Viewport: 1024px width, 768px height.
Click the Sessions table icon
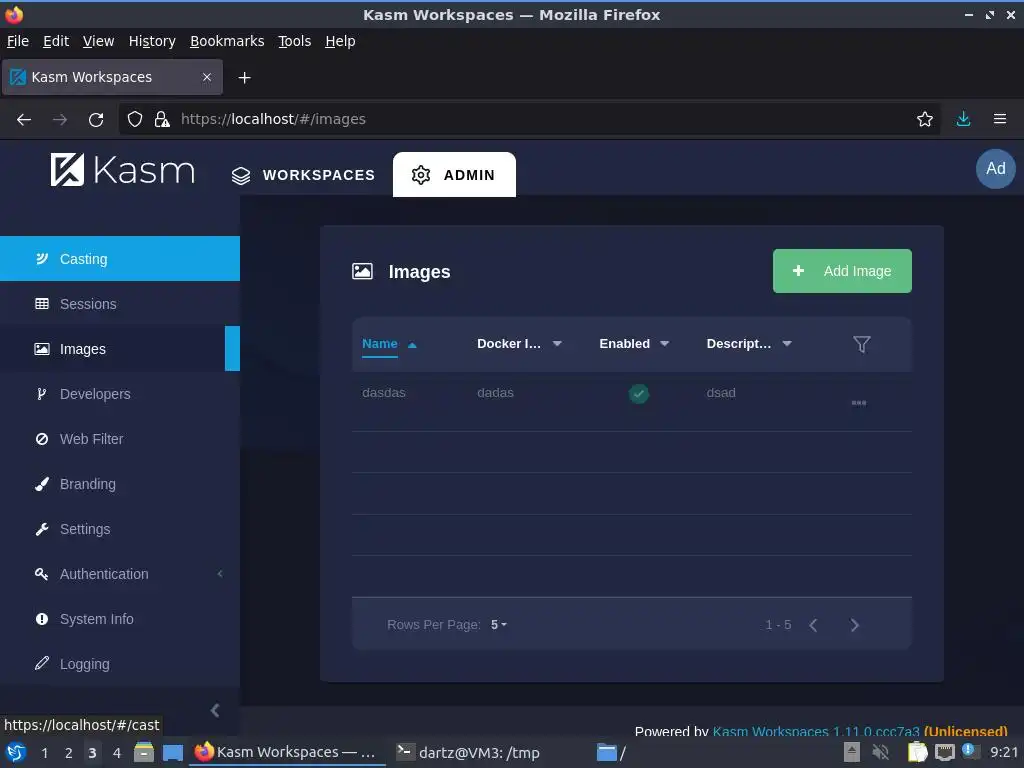[x=42, y=304]
